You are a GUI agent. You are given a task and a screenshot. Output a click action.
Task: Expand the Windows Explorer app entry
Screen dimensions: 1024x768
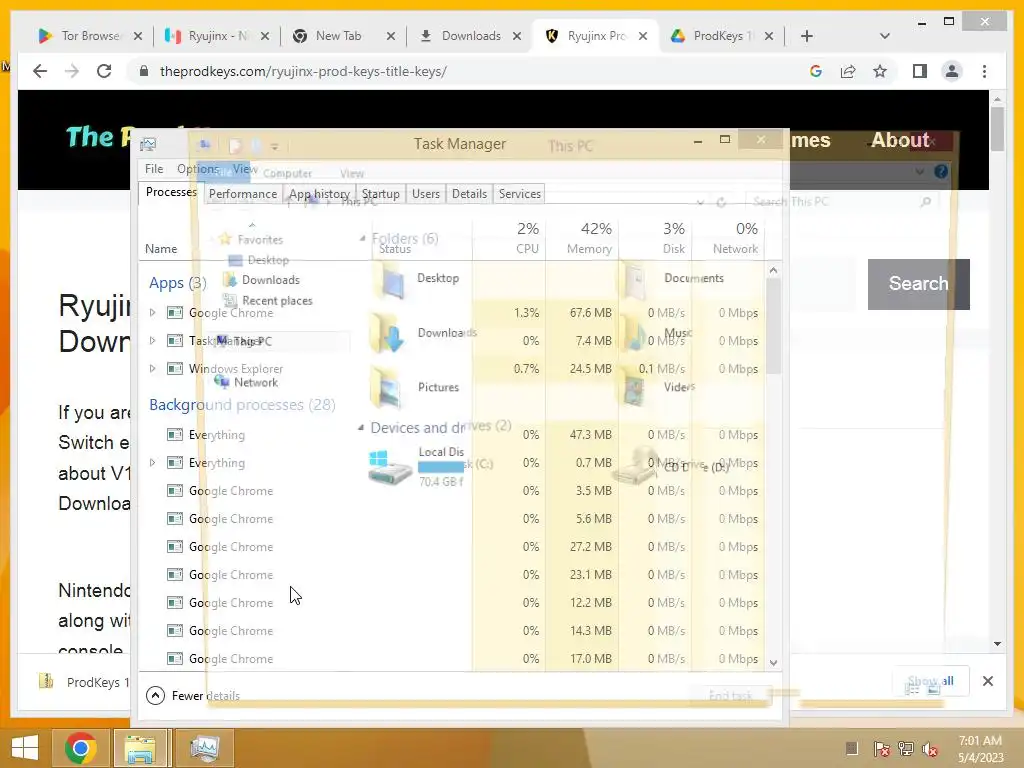[x=152, y=368]
